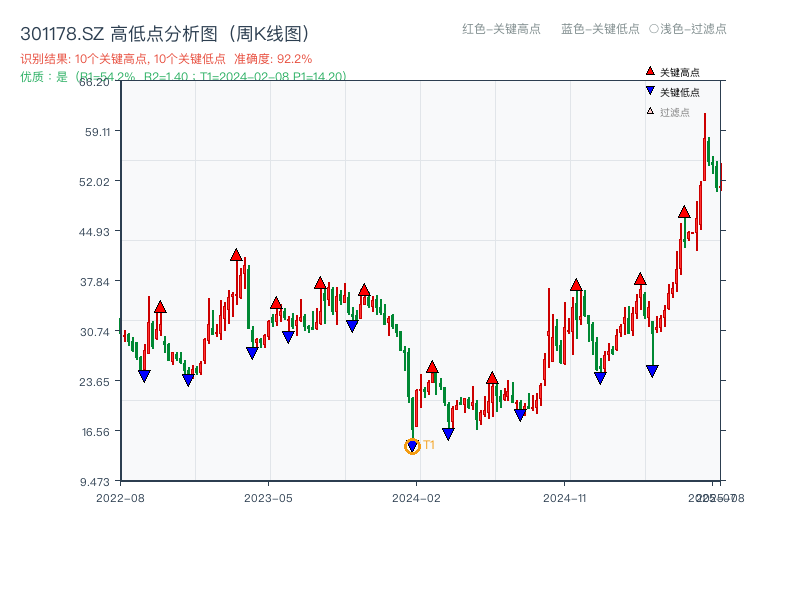Click the red 关键高点 triangle in chart legend
The image size is (800, 600).
click(650, 71)
